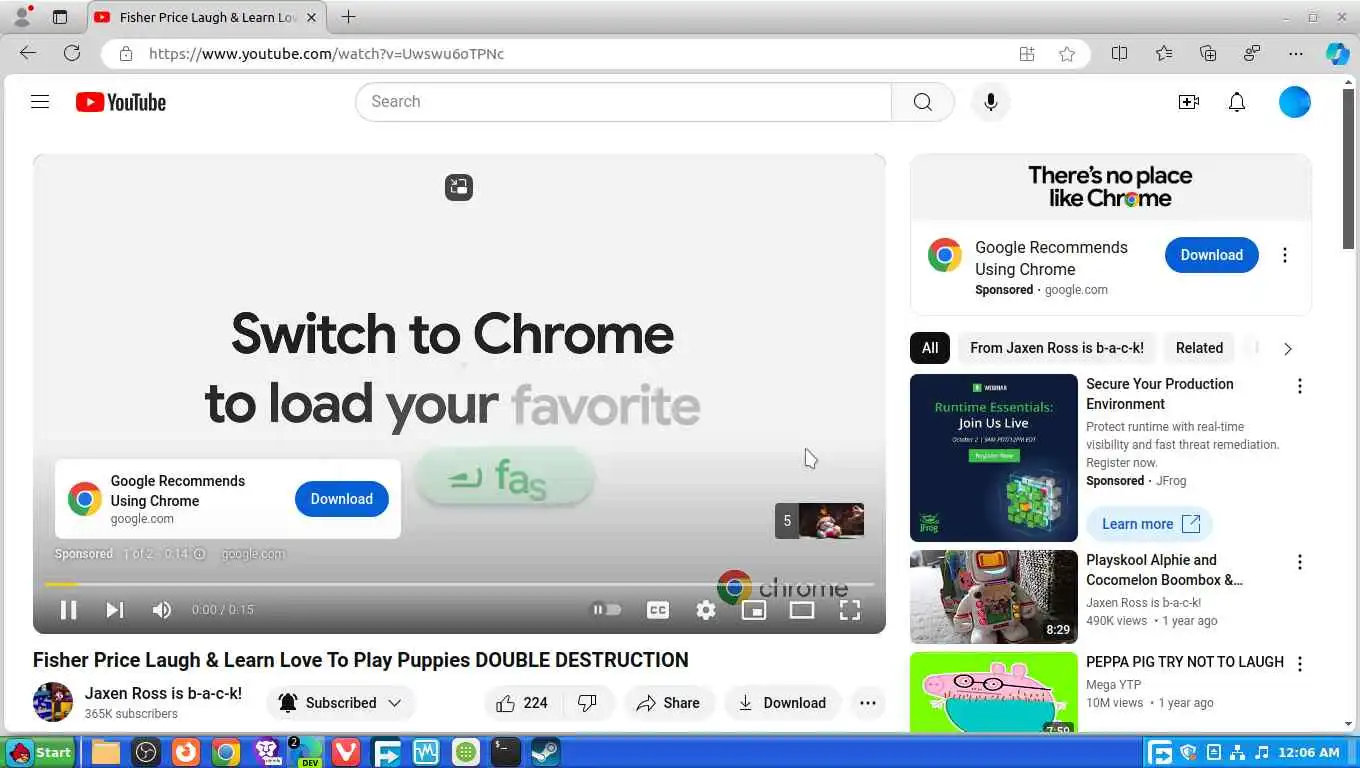Screen dimensions: 1360x768
Task: Open a new browser tab
Action: click(348, 17)
